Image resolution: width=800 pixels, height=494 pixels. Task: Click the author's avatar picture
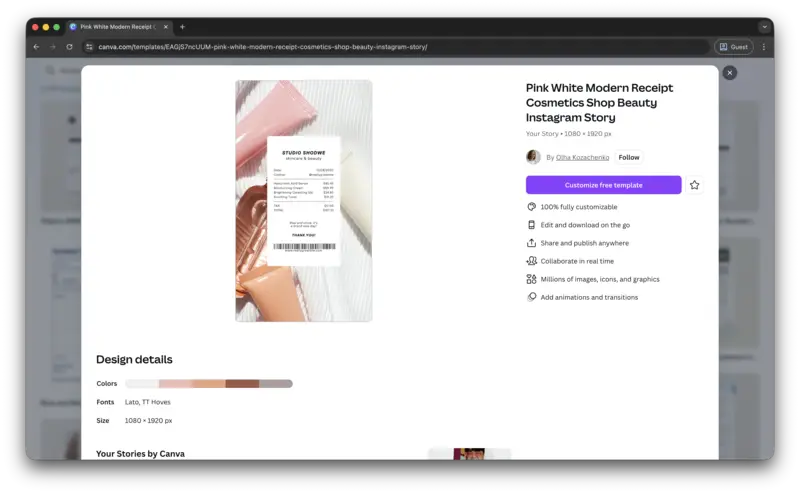tap(533, 157)
